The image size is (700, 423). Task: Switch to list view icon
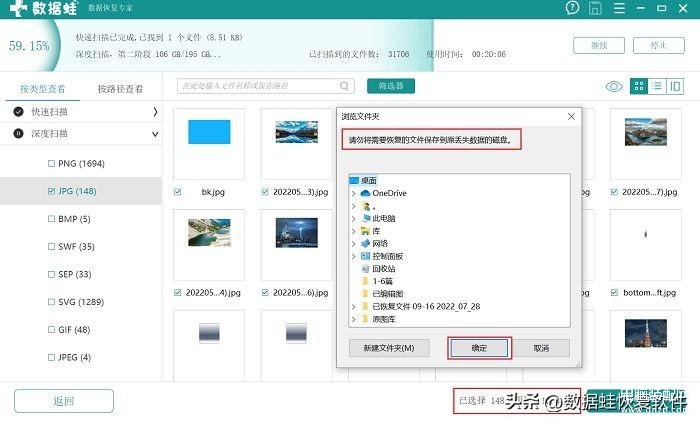[657, 86]
